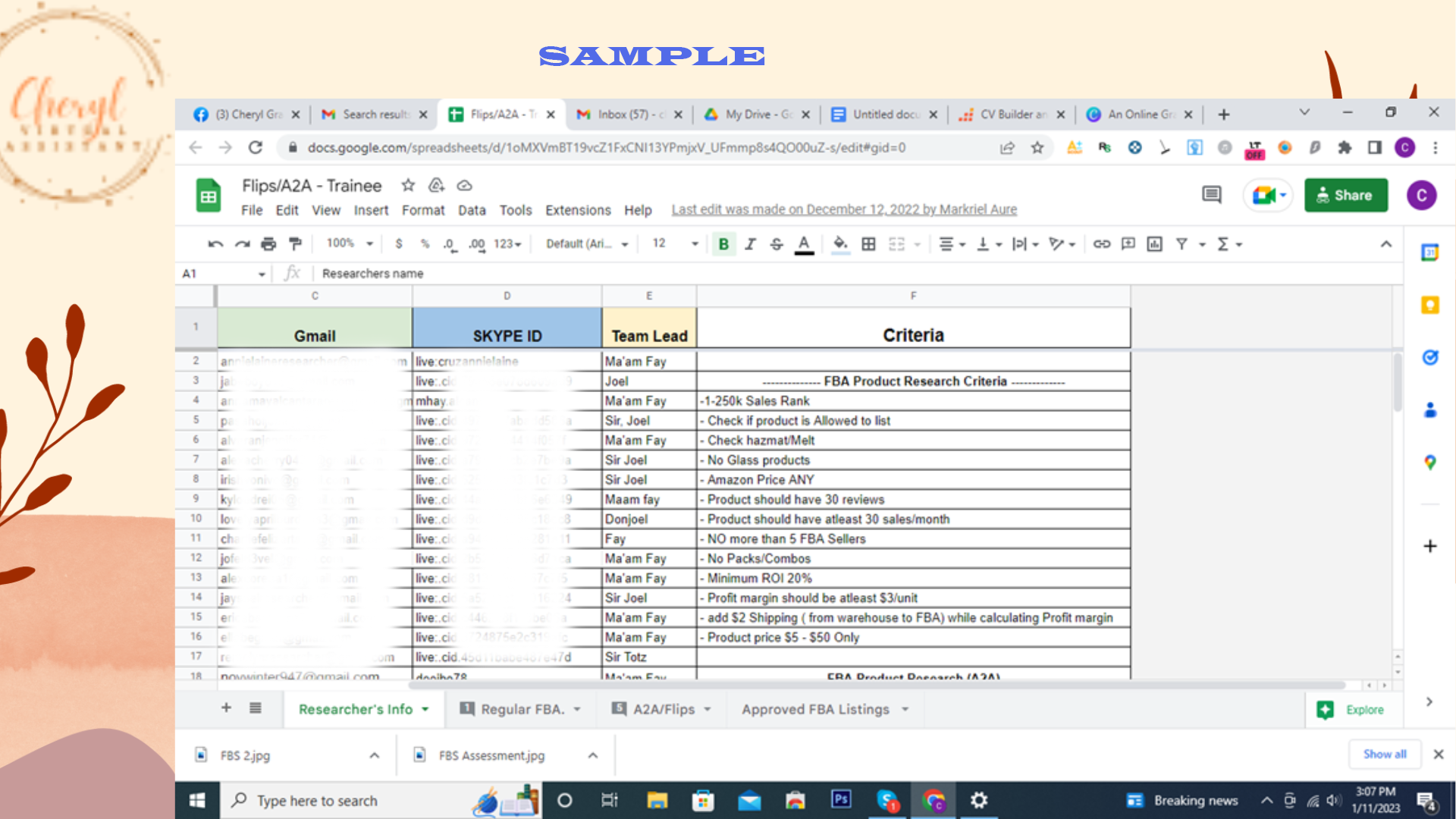The height and width of the screenshot is (819, 1456).
Task: Open the Extensions menu
Action: (578, 210)
